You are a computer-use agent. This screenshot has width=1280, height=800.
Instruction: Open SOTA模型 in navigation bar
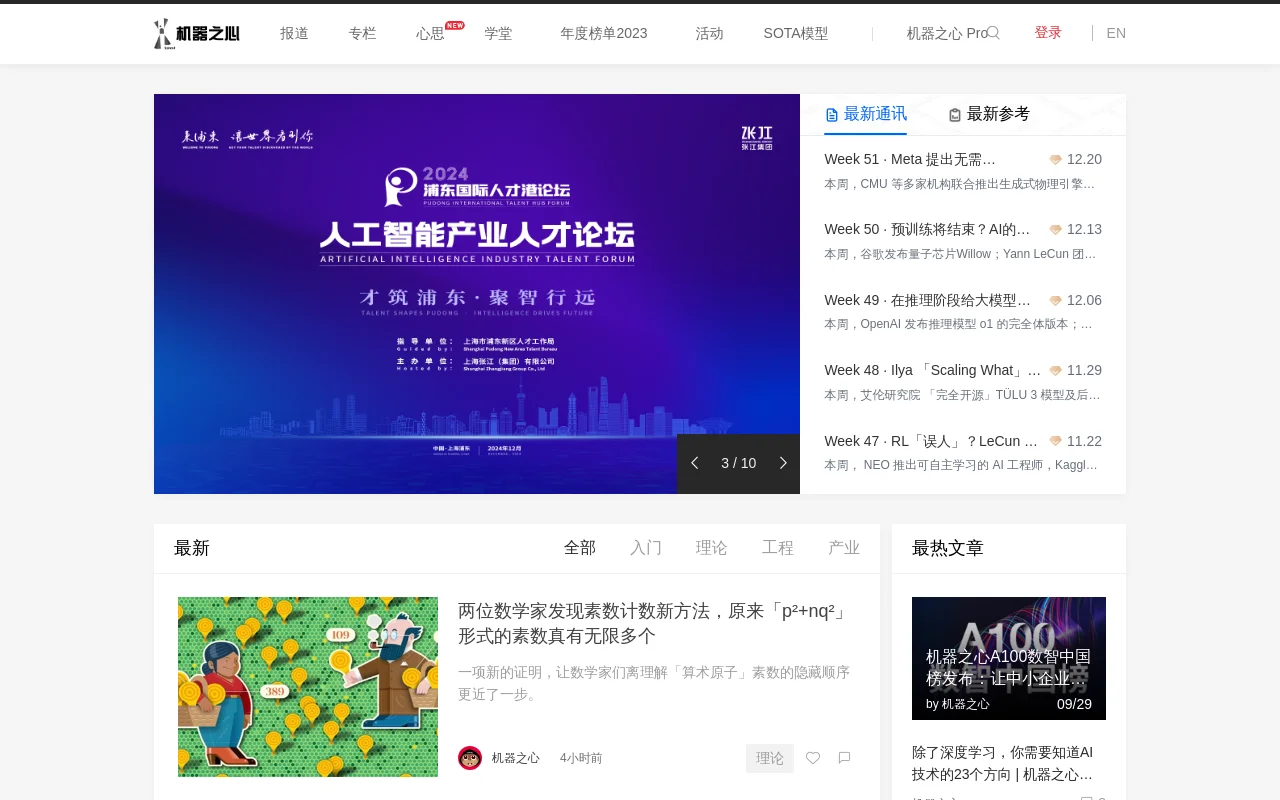tap(796, 33)
